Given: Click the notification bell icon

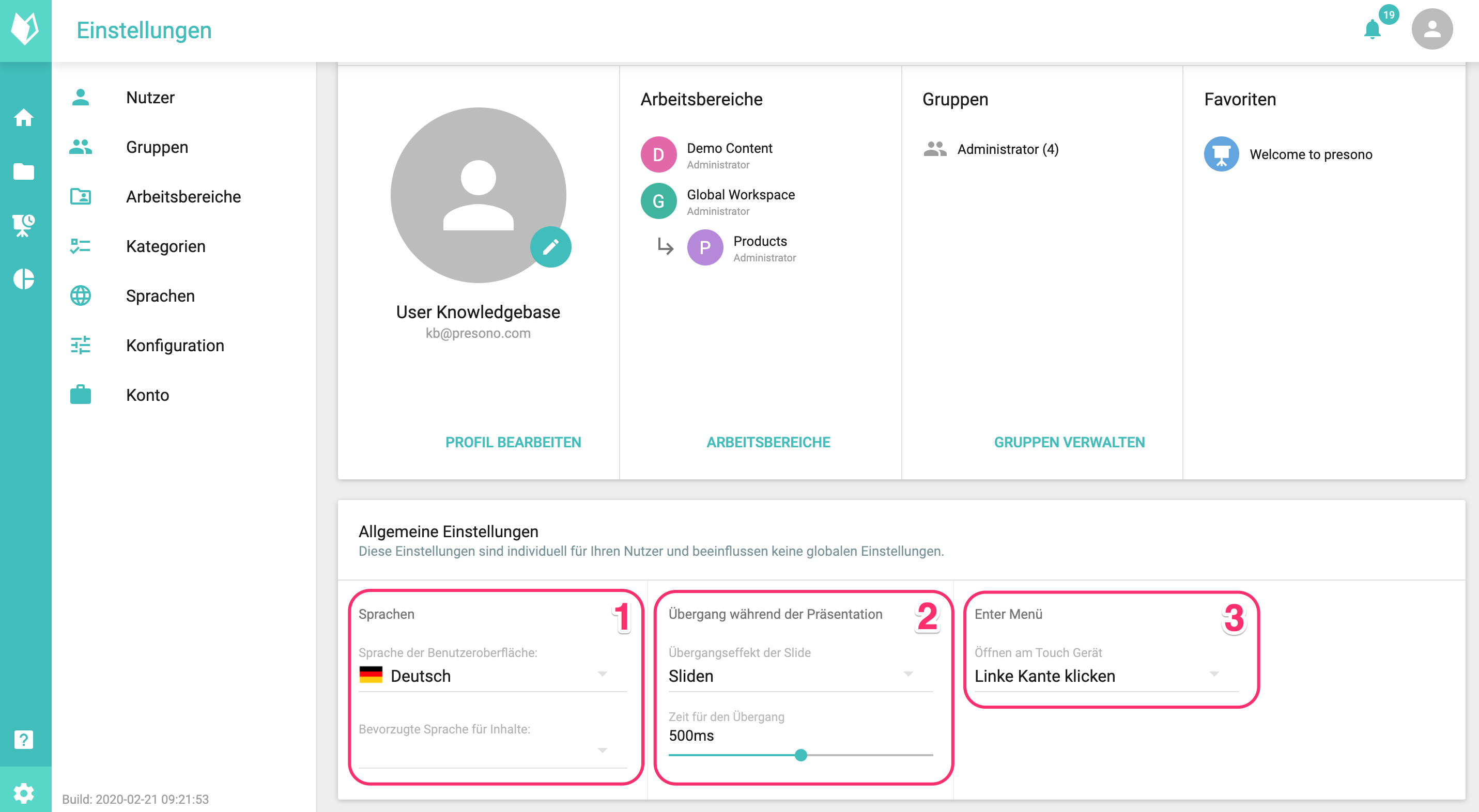Looking at the screenshot, I should pos(1372,29).
